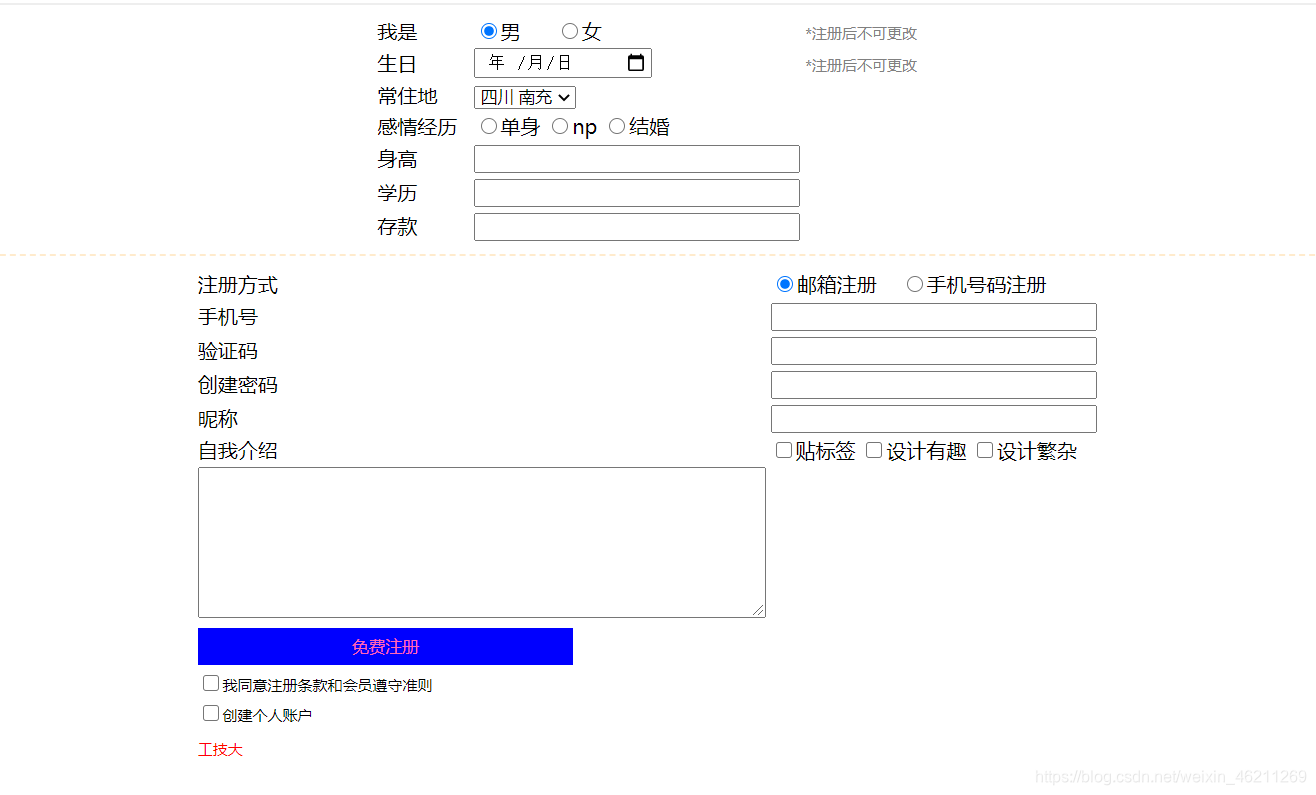This screenshot has width=1316, height=795.
Task: Enable the 创建个人账户 checkbox
Action: pos(211,713)
